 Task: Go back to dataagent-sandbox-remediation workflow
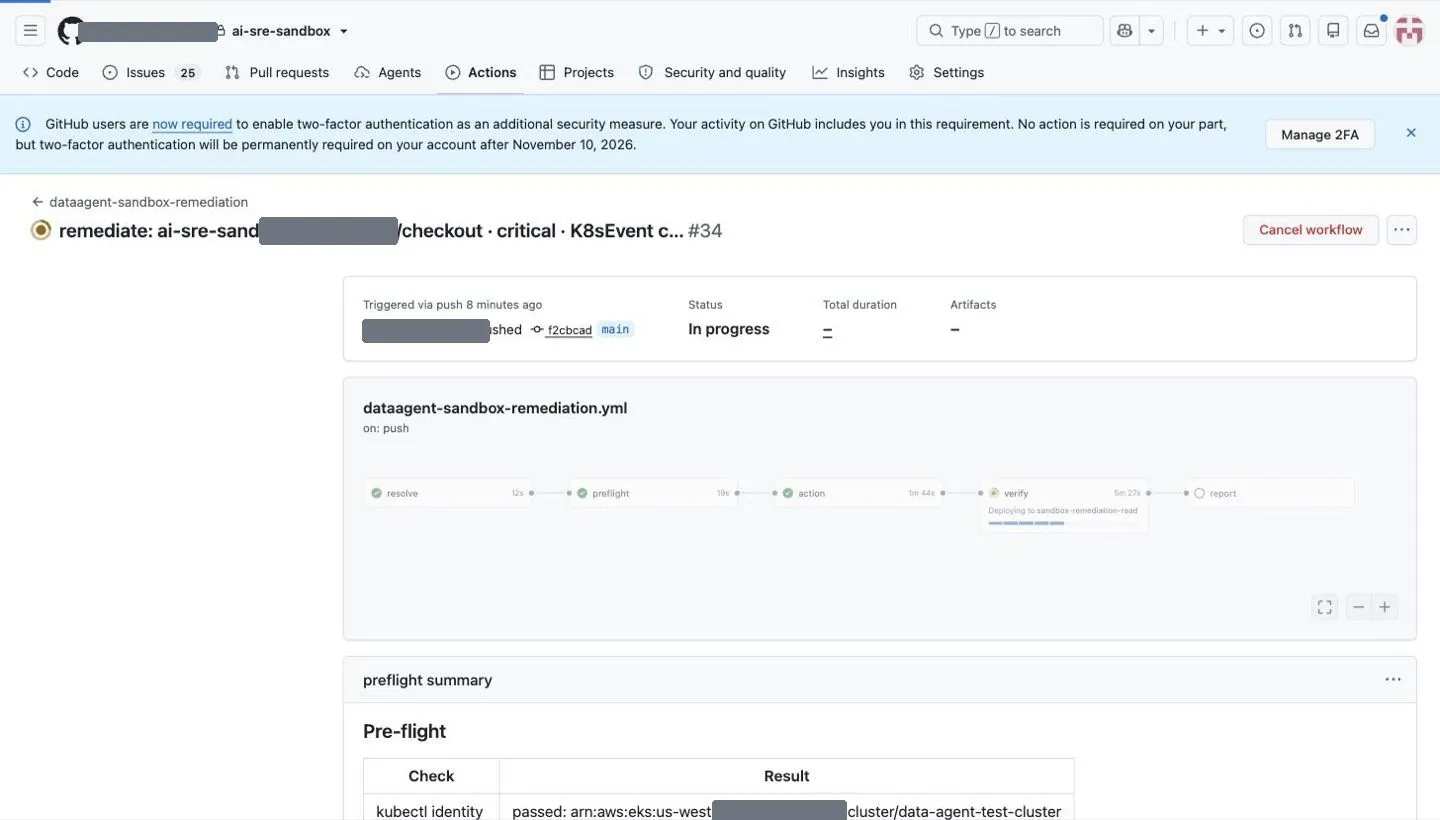pos(140,202)
